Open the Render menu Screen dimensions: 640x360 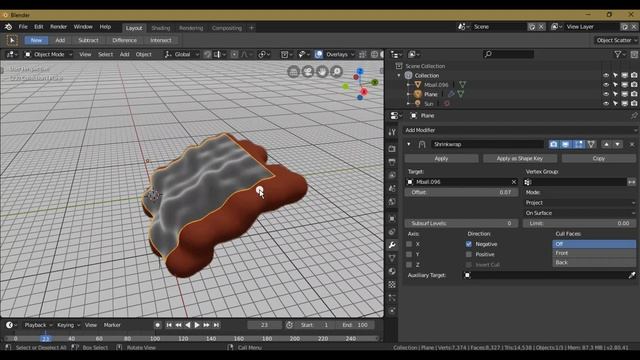pos(58,27)
